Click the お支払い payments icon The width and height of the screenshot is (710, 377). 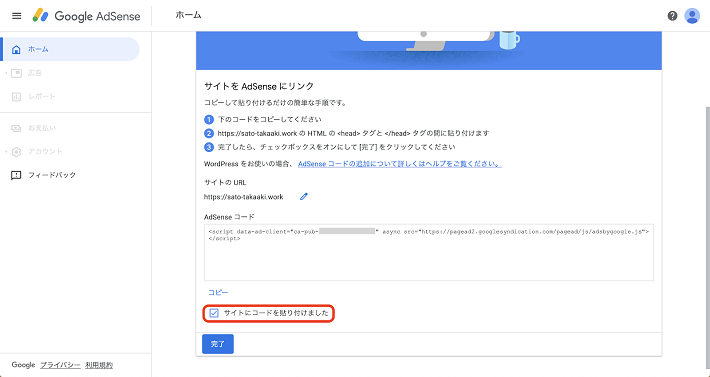[16, 128]
